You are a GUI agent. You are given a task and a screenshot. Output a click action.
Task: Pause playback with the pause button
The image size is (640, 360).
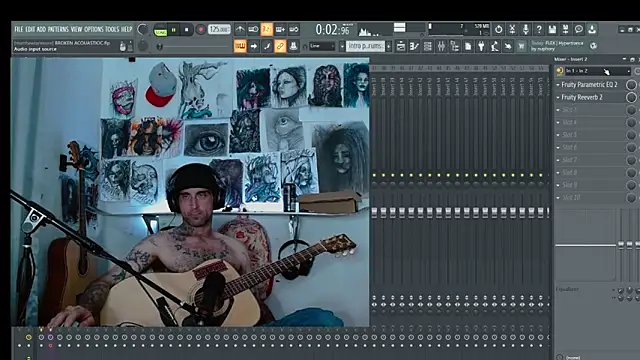pyautogui.click(x=173, y=30)
